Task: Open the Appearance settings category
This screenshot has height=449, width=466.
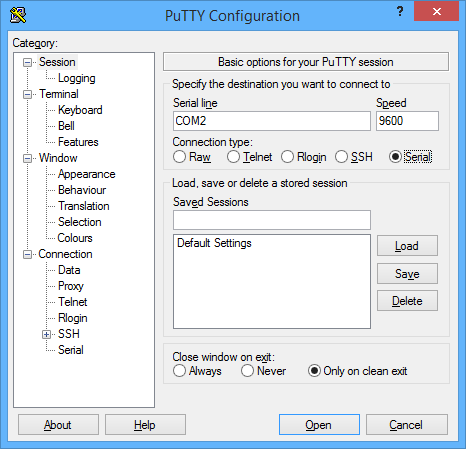Action: pyautogui.click(x=87, y=174)
